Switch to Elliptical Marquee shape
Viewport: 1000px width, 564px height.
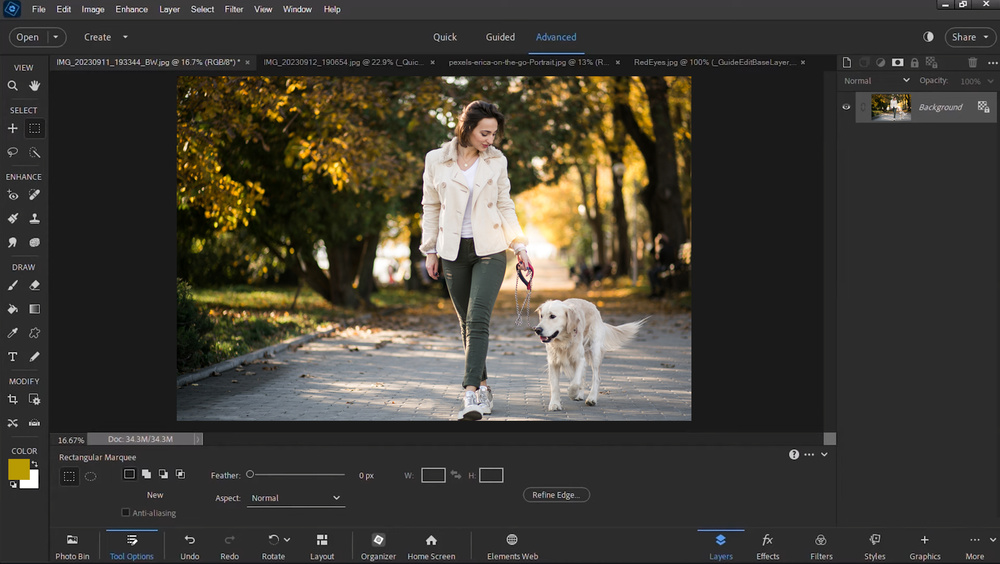click(90, 477)
